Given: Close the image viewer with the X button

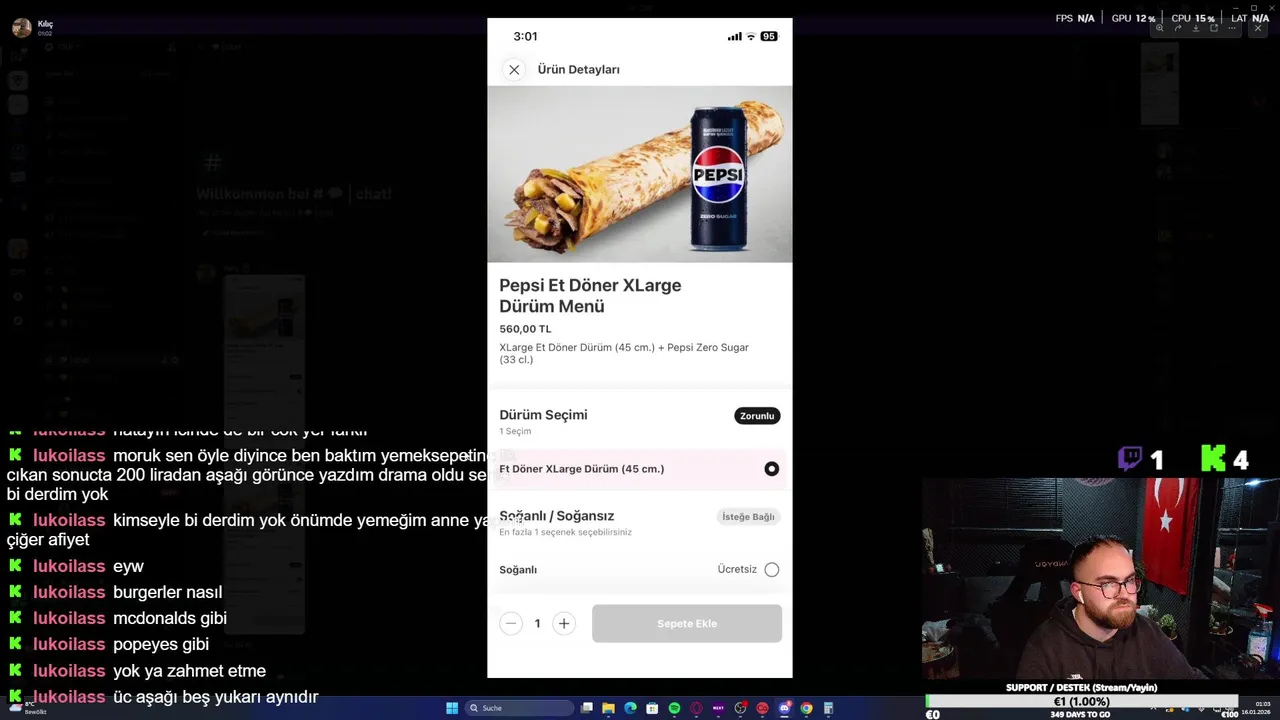Looking at the screenshot, I should click(1258, 28).
